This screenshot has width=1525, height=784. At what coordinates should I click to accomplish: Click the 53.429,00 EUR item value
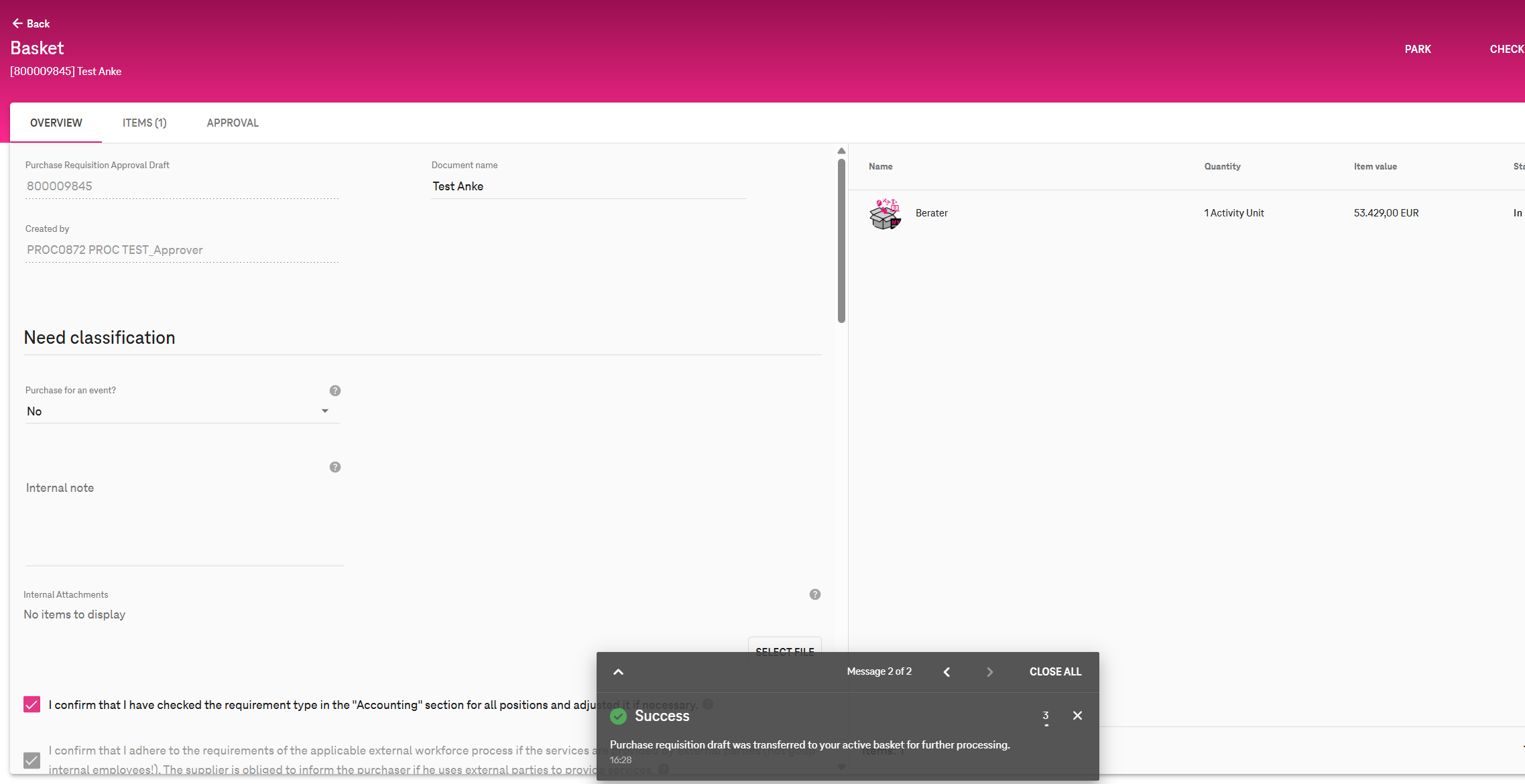click(x=1386, y=213)
